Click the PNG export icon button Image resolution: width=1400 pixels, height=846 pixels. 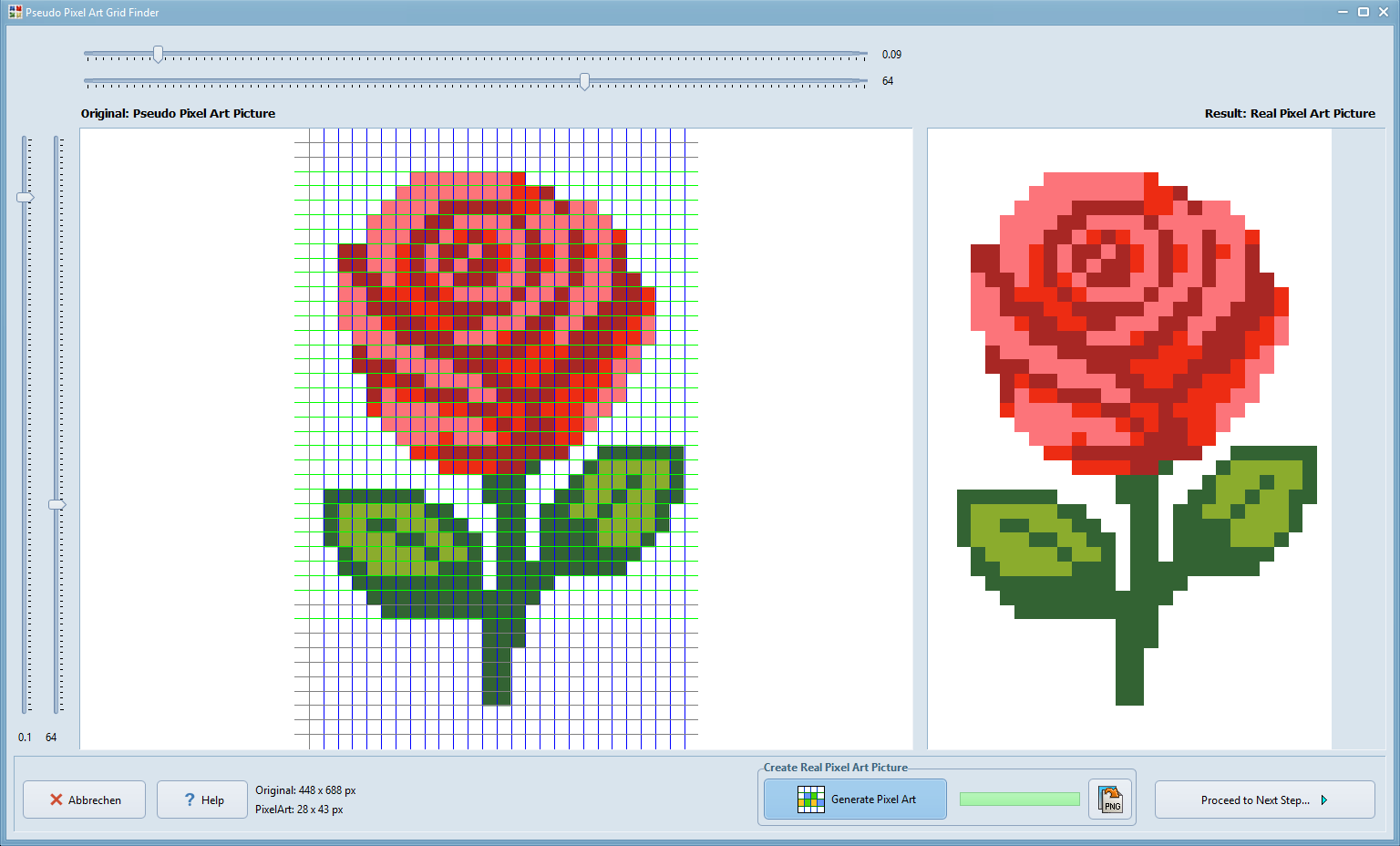pos(1110,800)
